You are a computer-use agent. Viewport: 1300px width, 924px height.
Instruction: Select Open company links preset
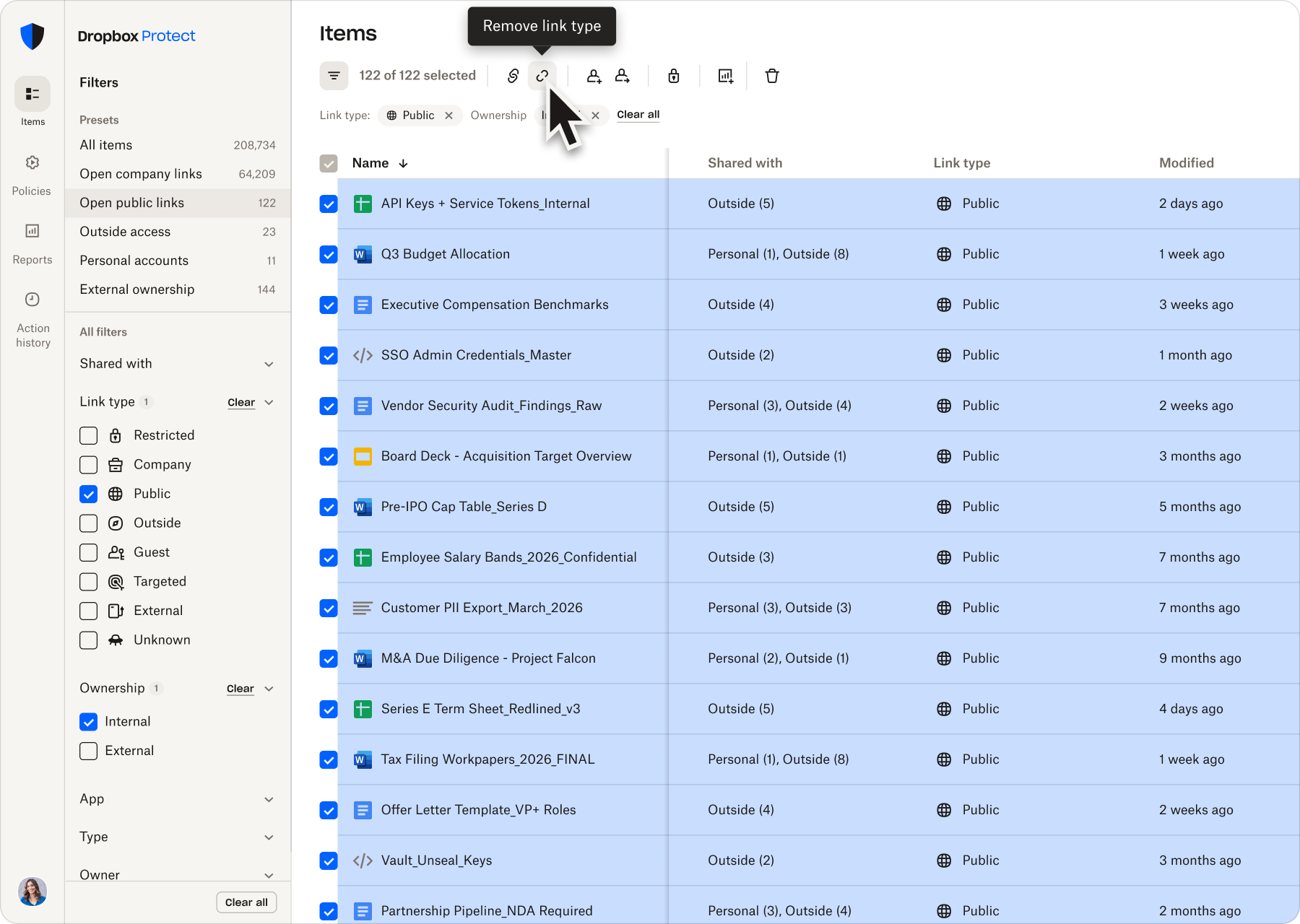point(178,174)
